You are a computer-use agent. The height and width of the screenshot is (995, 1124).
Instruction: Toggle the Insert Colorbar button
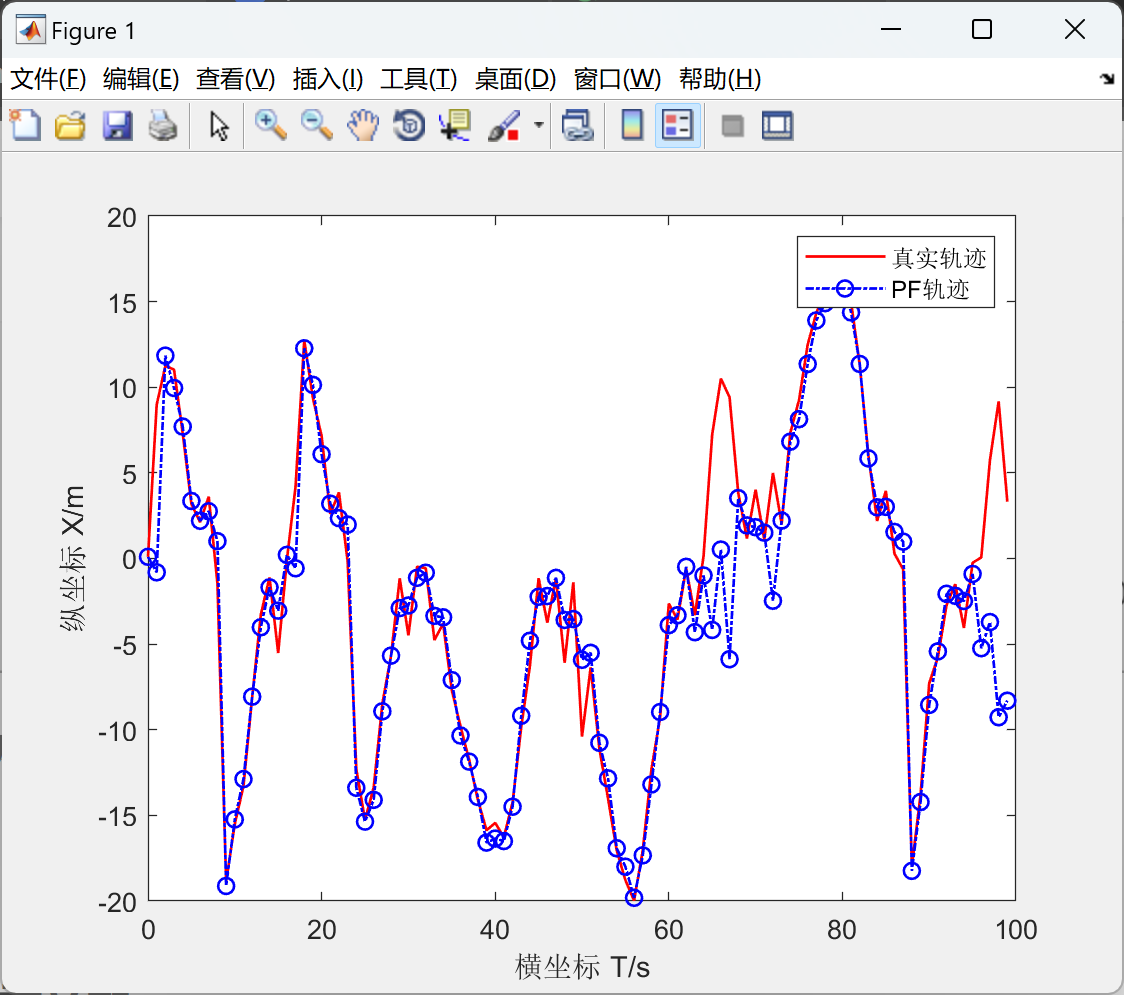[632, 125]
